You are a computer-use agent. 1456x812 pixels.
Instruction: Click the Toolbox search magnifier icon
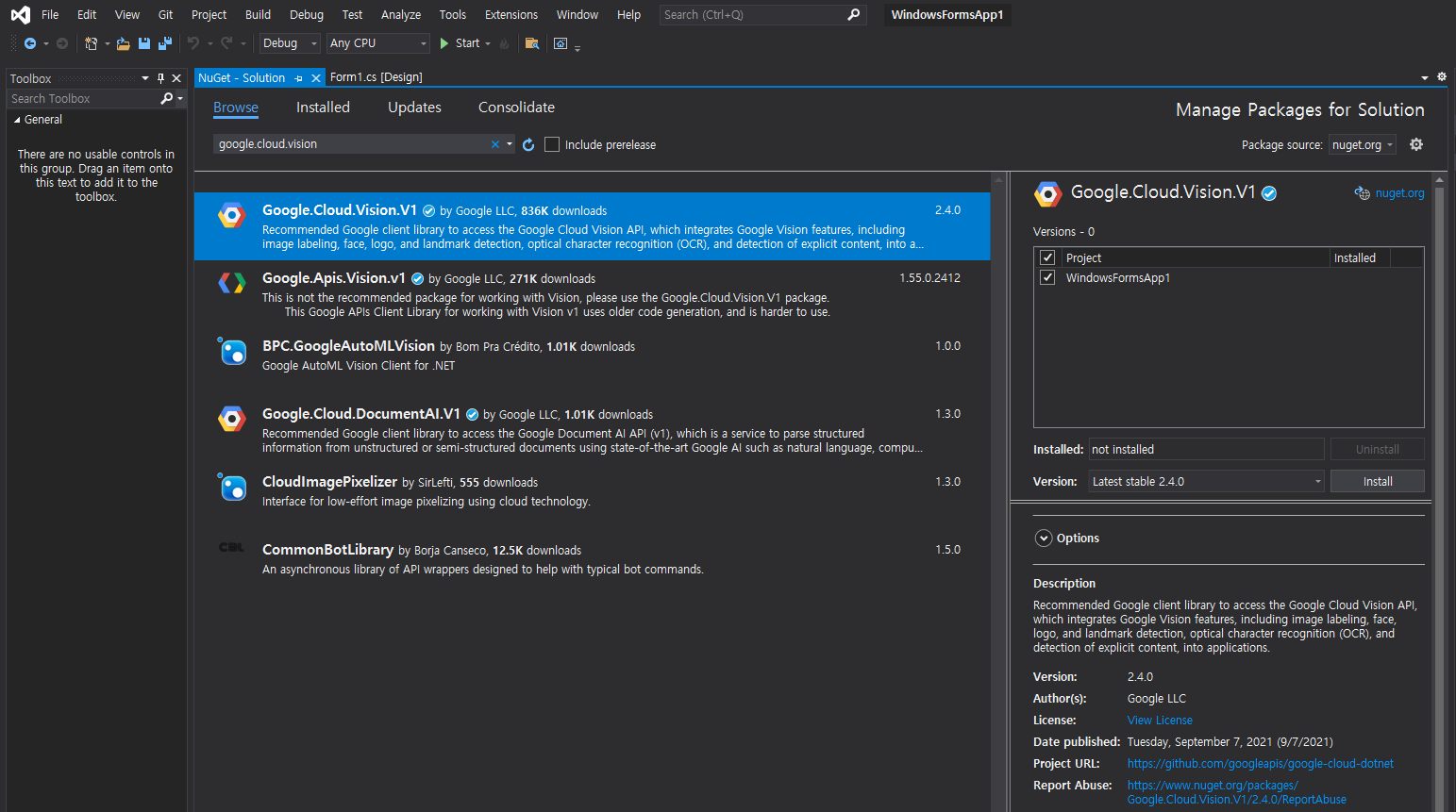click(167, 98)
